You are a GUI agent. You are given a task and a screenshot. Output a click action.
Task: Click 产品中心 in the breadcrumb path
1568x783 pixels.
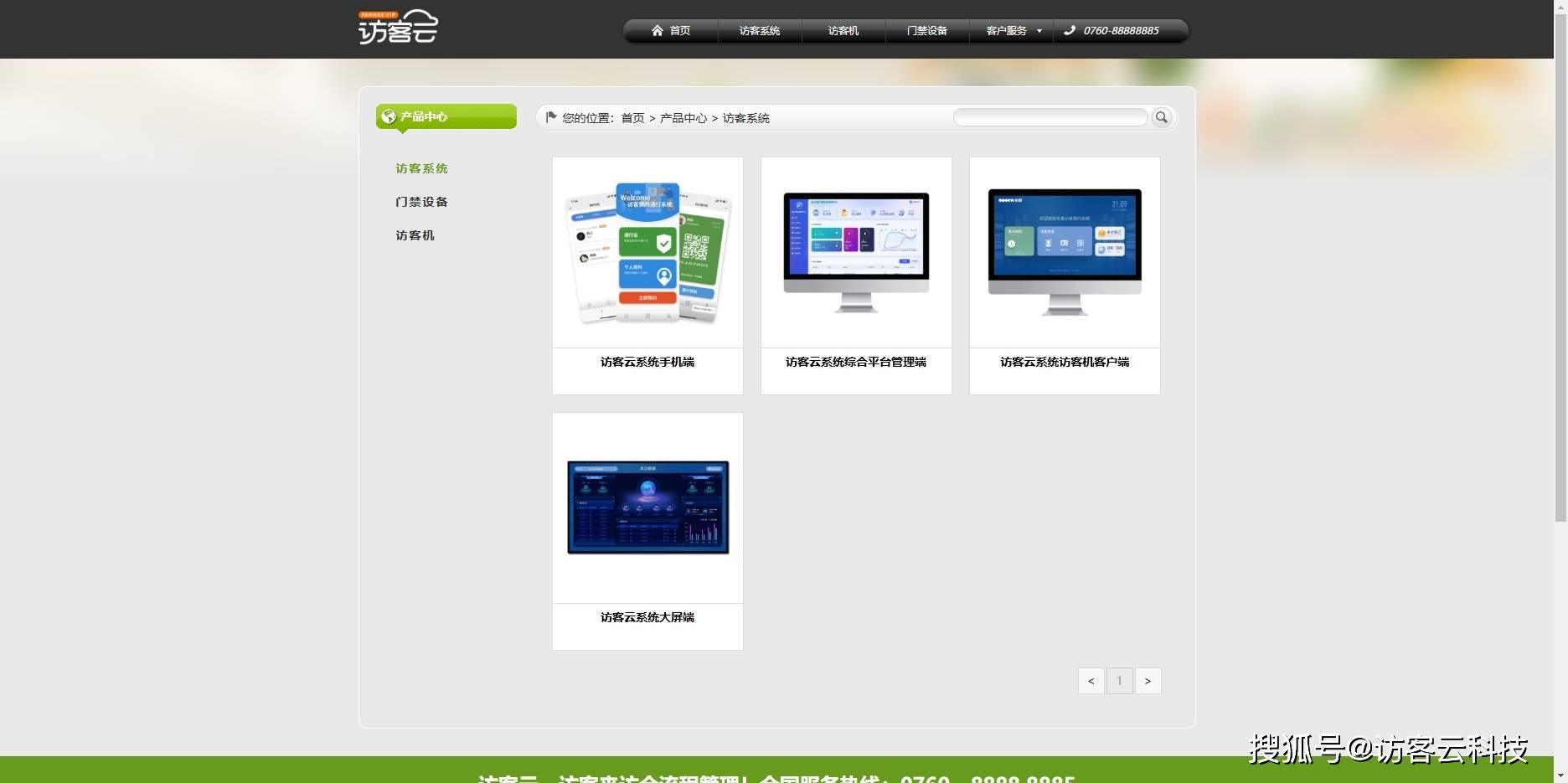[x=683, y=118]
